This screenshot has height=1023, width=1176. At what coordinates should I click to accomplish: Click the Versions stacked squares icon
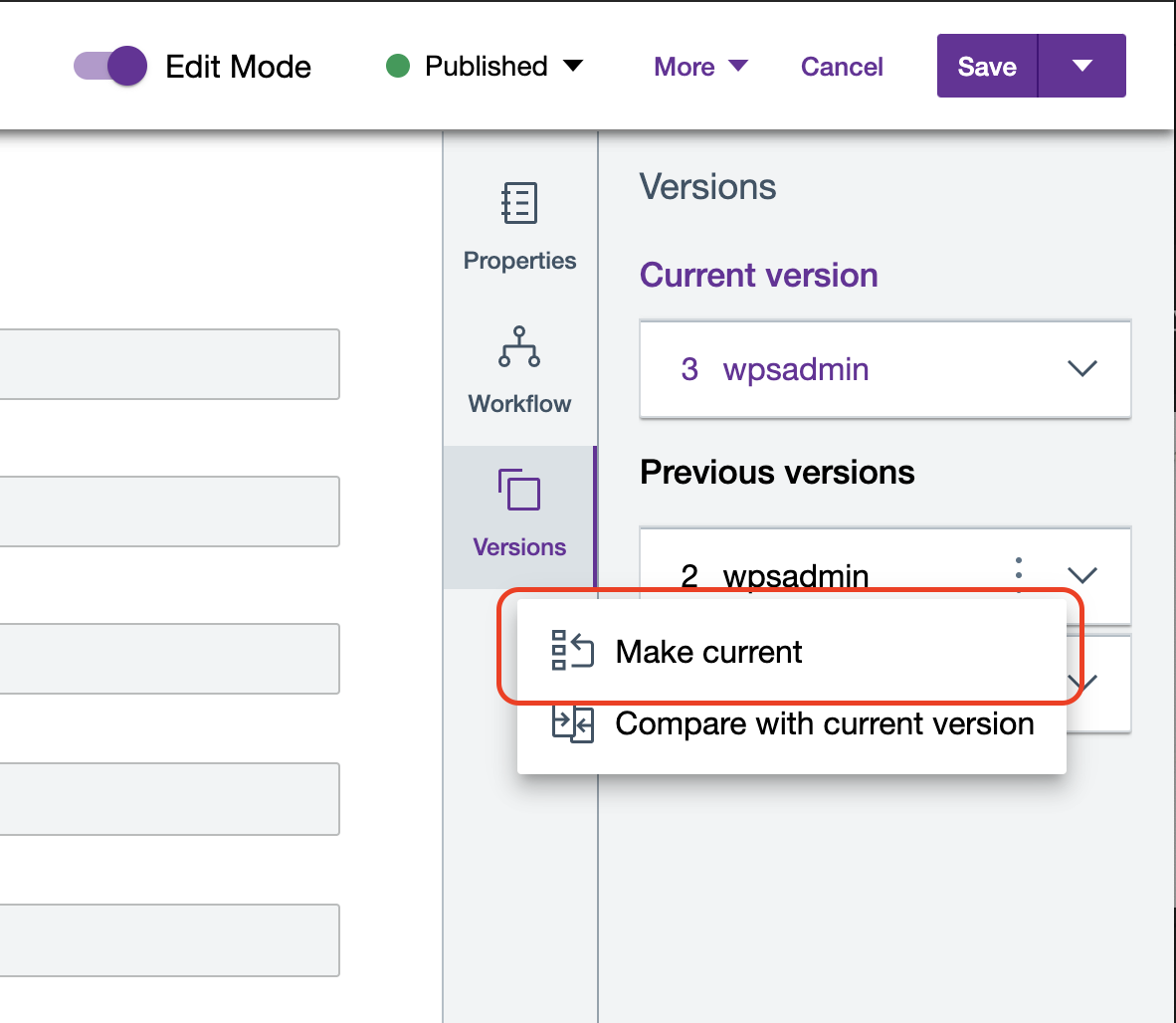click(519, 490)
